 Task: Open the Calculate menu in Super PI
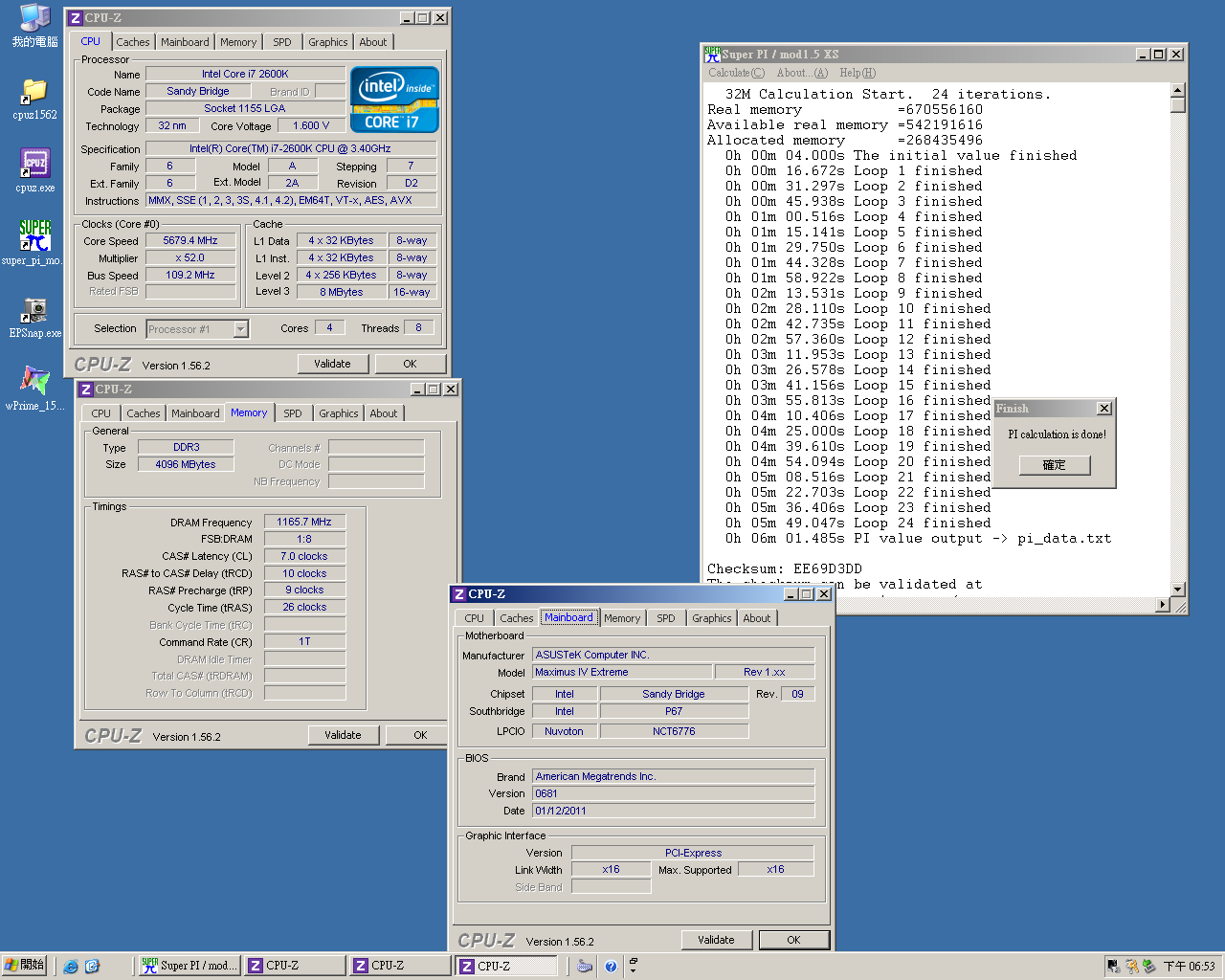pyautogui.click(x=736, y=73)
